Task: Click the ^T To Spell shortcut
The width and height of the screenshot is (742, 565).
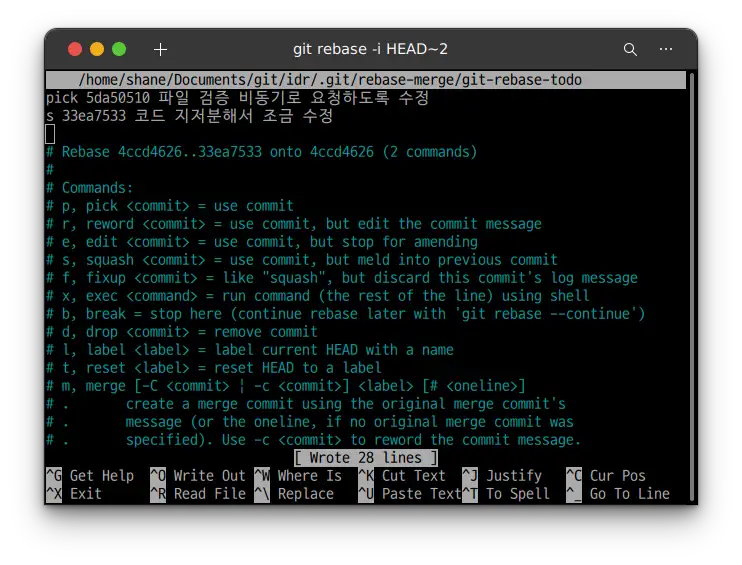Action: click(506, 494)
